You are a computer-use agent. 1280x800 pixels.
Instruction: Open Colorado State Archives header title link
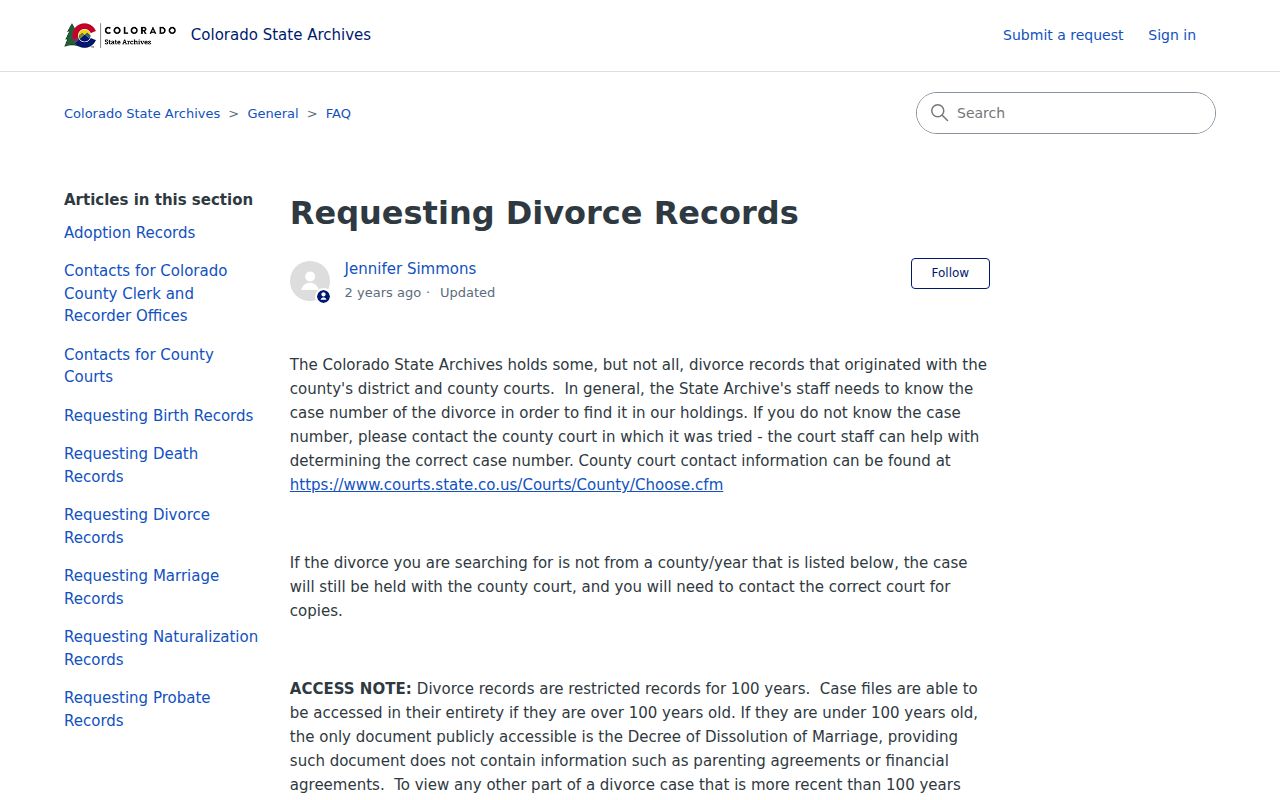click(281, 35)
